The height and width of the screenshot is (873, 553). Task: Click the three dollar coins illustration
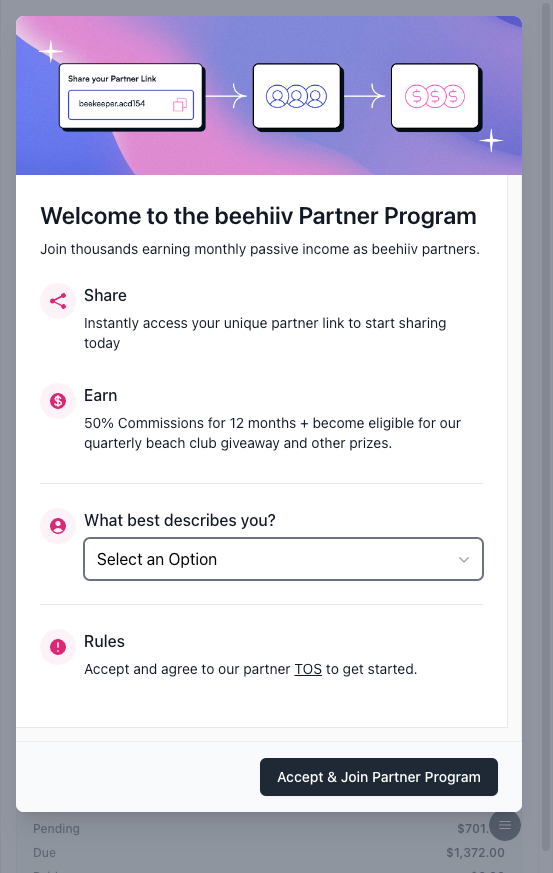point(434,96)
